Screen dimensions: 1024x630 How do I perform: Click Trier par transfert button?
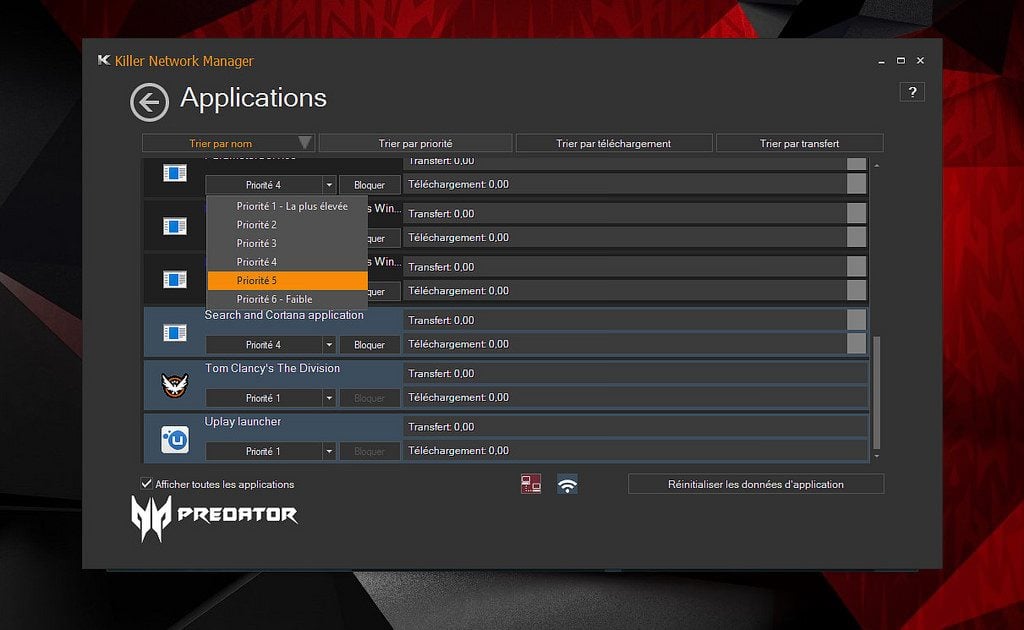799,143
